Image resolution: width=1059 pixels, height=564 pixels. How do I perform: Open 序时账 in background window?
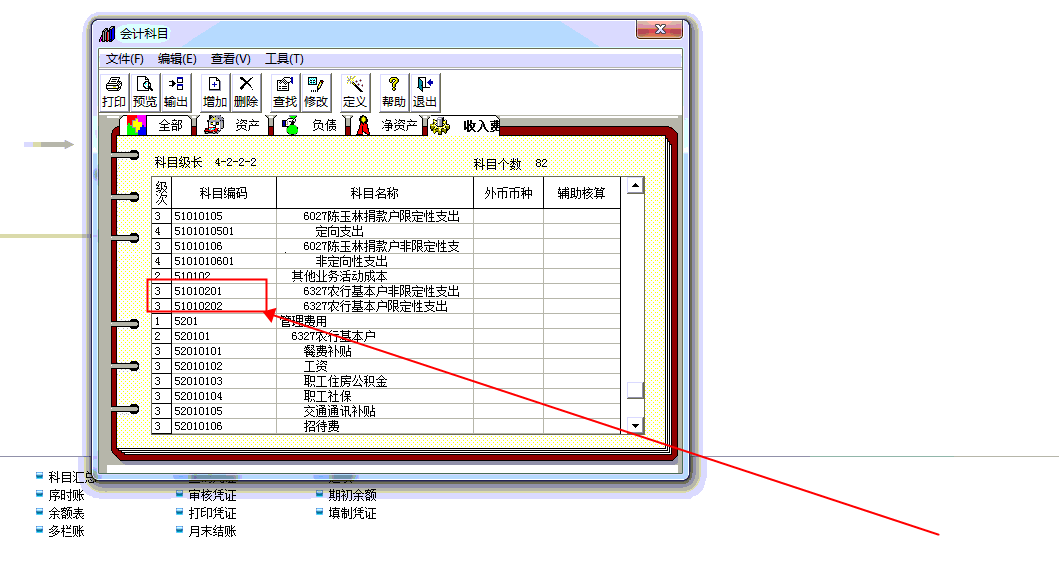click(x=66, y=495)
